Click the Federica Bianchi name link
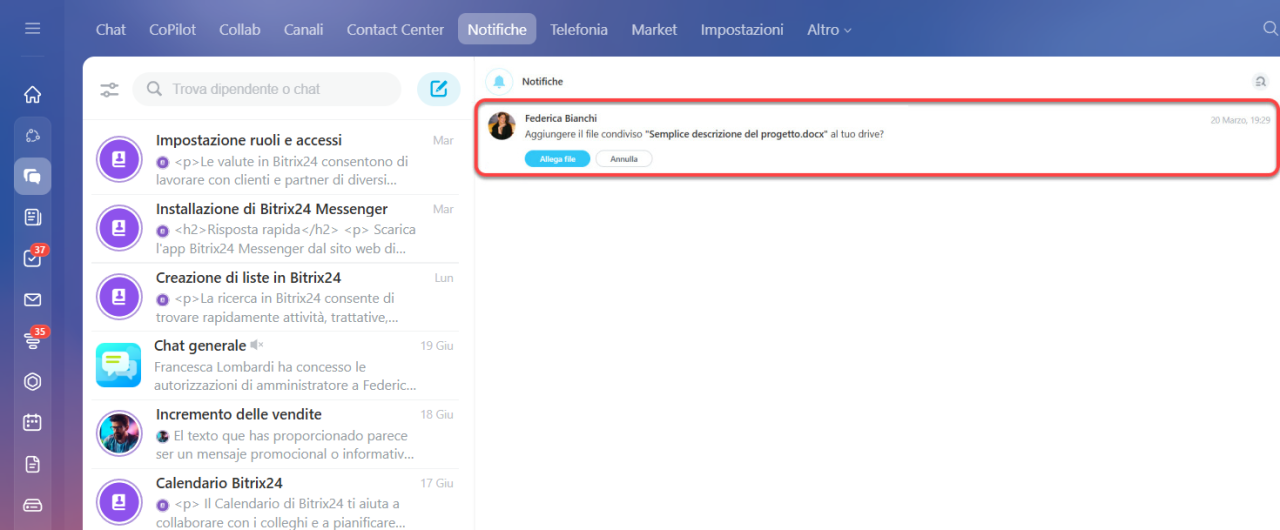This screenshot has height=530, width=1280. coord(561,118)
